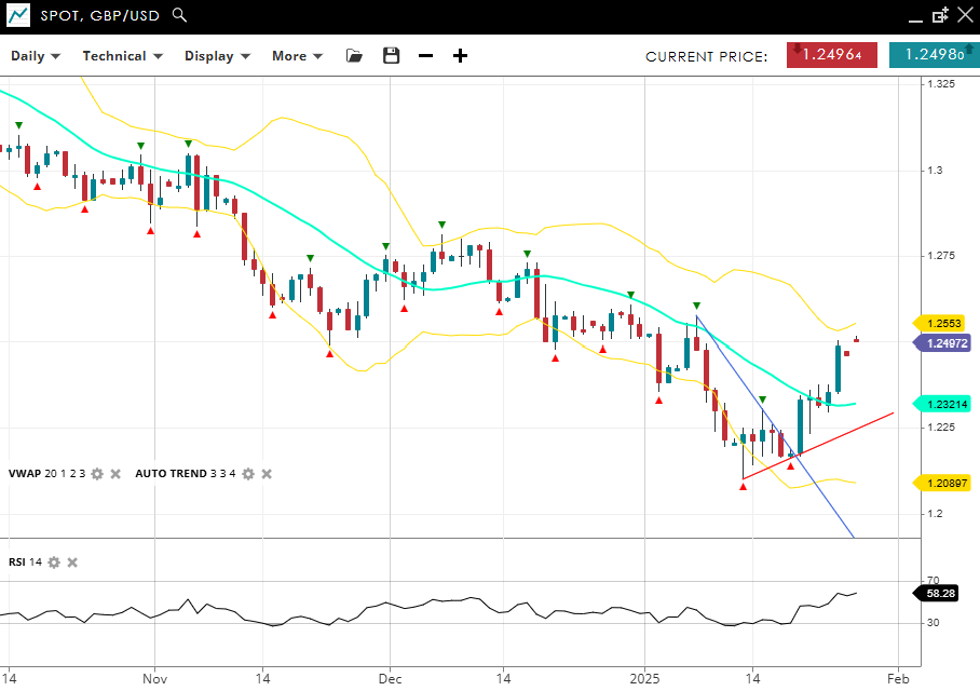
Task: Open RSI indicator settings gear
Action: click(54, 563)
